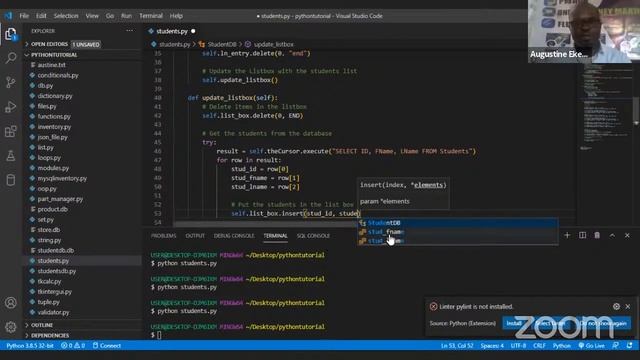Pick stud_fname autocomplete suggestion
Viewport: 640px width, 360px height.
tap(458, 232)
